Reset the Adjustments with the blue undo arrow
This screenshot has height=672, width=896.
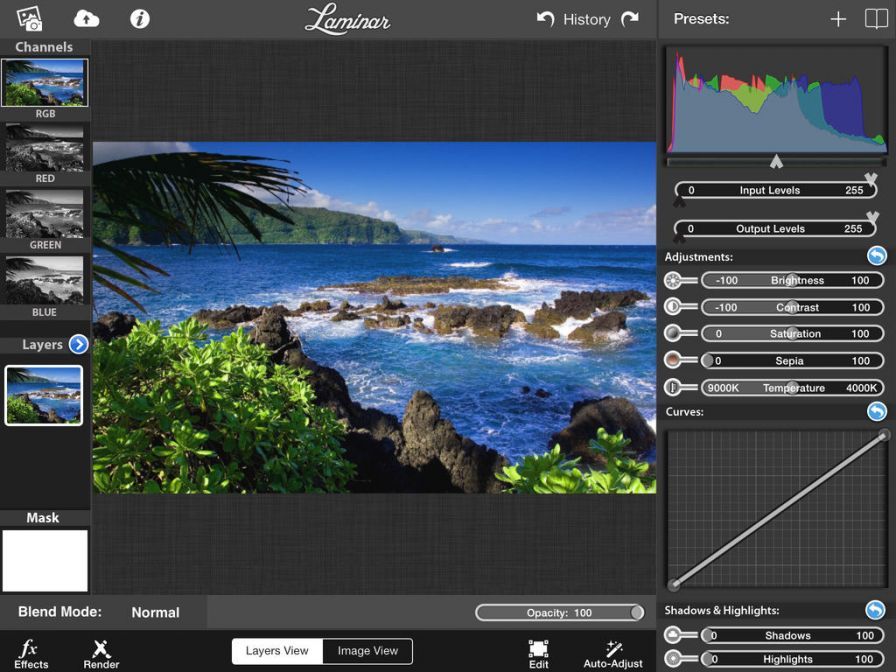coord(879,254)
